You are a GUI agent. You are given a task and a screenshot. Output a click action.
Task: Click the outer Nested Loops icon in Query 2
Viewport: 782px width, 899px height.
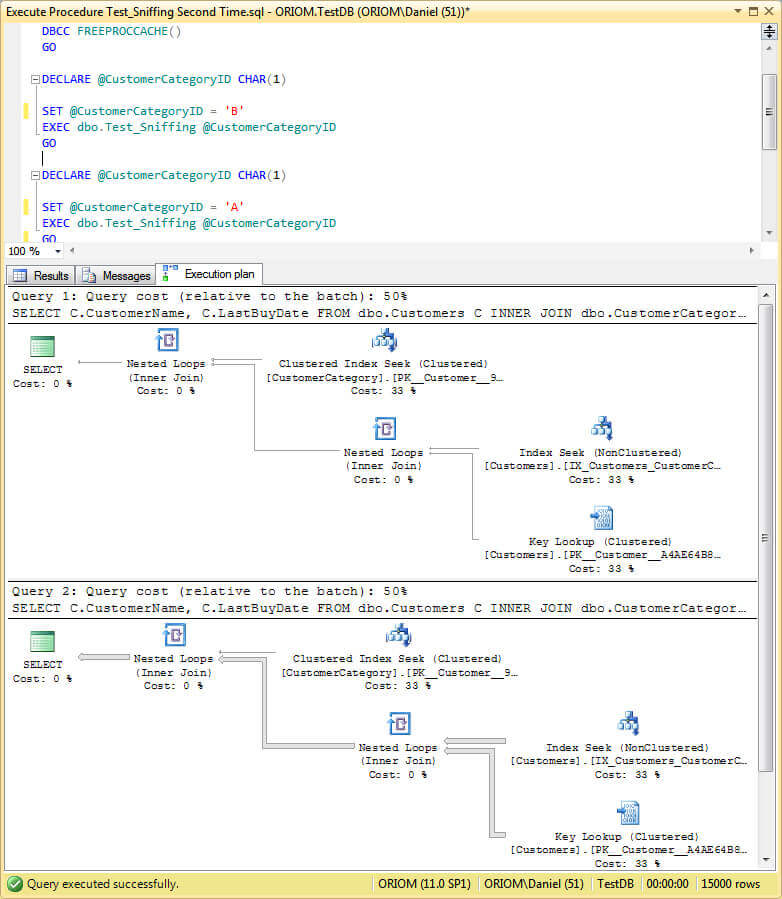click(x=174, y=635)
